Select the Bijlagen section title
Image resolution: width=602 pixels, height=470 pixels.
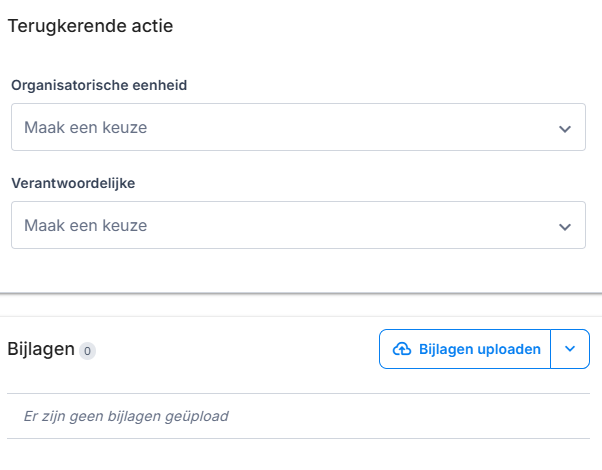point(41,349)
